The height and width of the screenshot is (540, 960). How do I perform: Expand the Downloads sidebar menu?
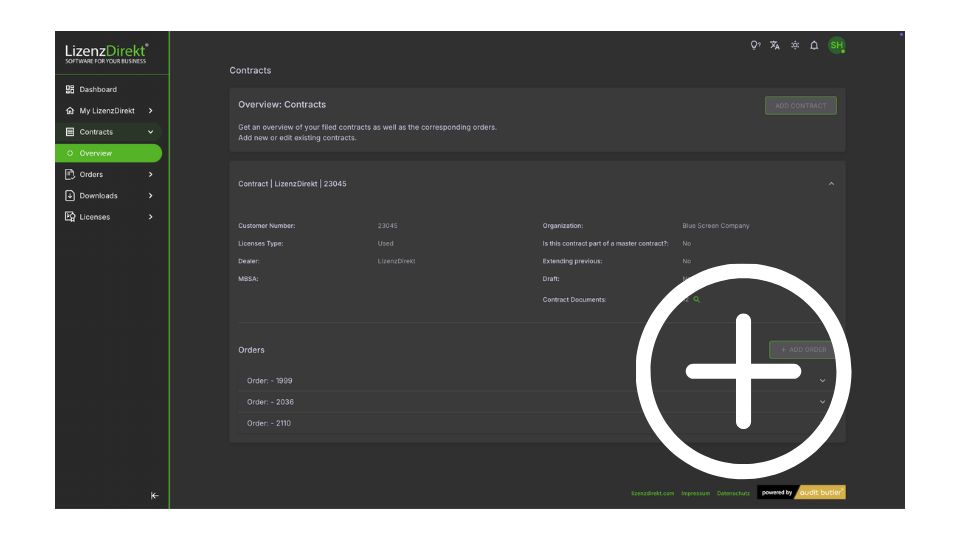(150, 196)
